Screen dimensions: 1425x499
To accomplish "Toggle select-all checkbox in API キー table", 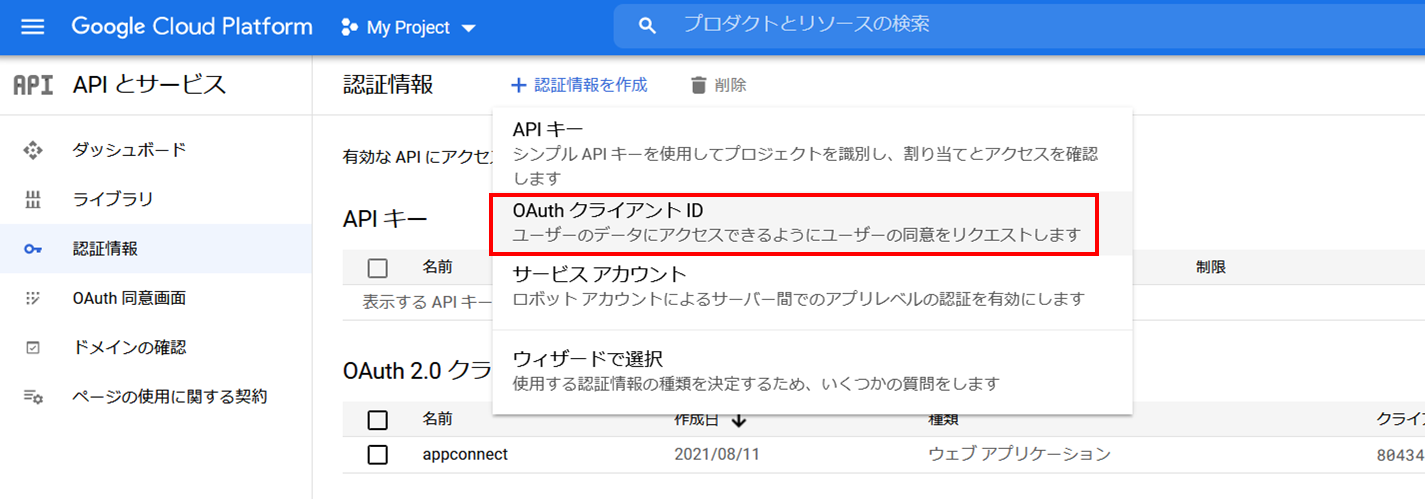I will (377, 268).
